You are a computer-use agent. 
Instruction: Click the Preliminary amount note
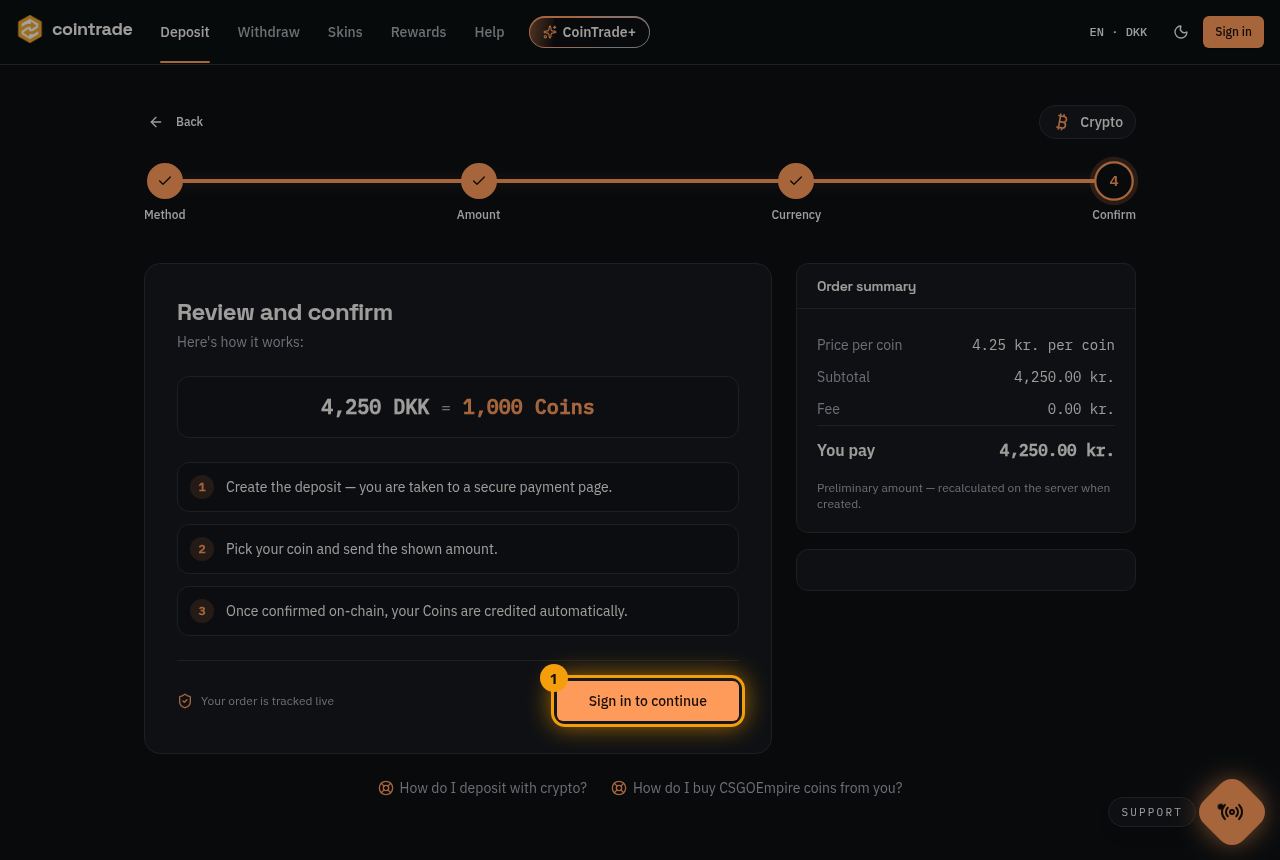964,496
